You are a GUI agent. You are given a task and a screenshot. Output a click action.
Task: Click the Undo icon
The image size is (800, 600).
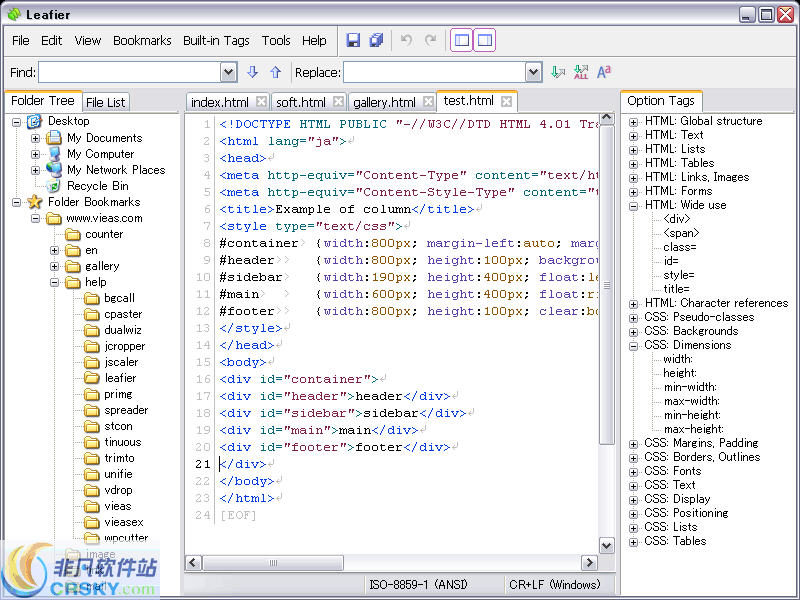pos(408,40)
